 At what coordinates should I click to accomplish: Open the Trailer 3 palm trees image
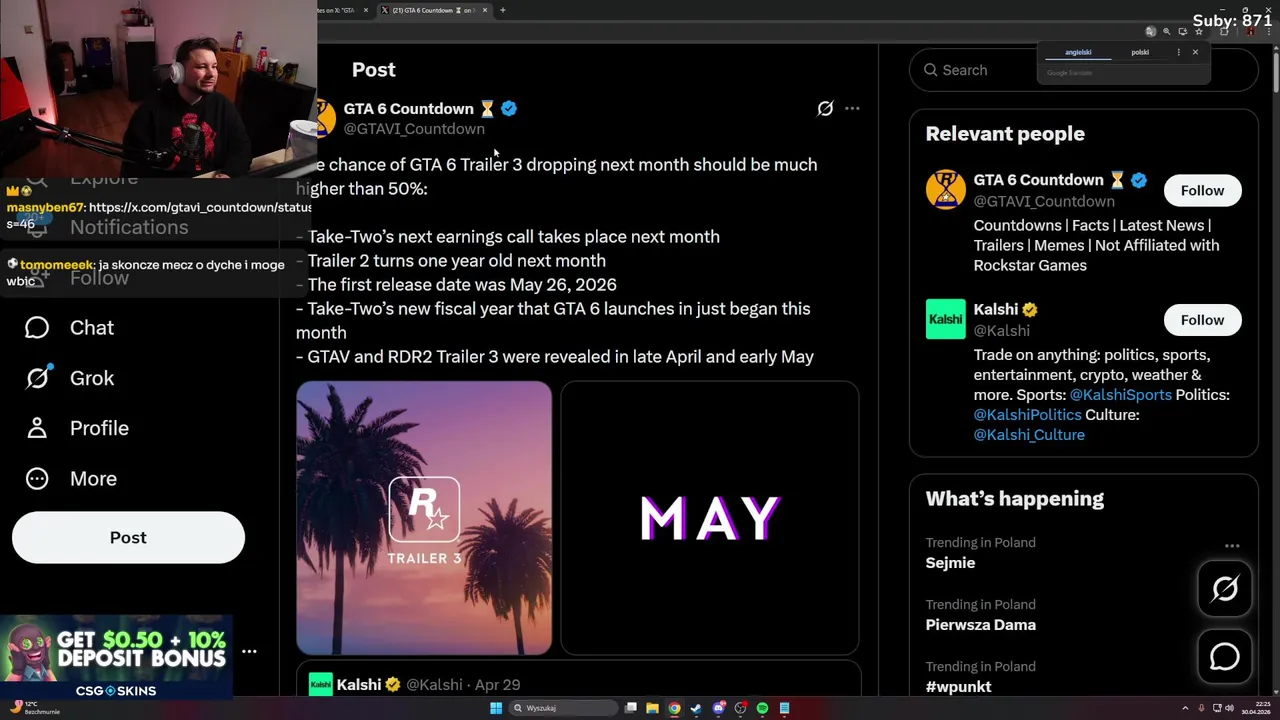pos(424,518)
